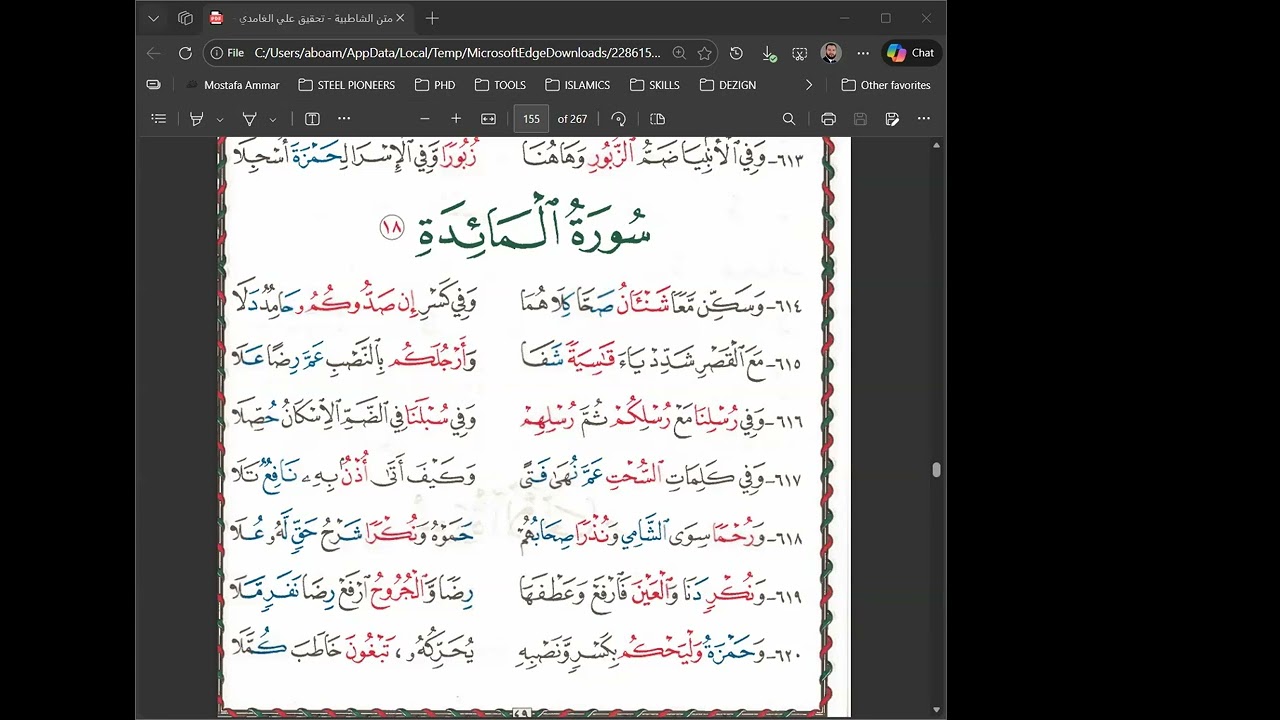This screenshot has height=720, width=1280.
Task: Click the vertical scrollbar thumb
Action: pyautogui.click(x=936, y=470)
